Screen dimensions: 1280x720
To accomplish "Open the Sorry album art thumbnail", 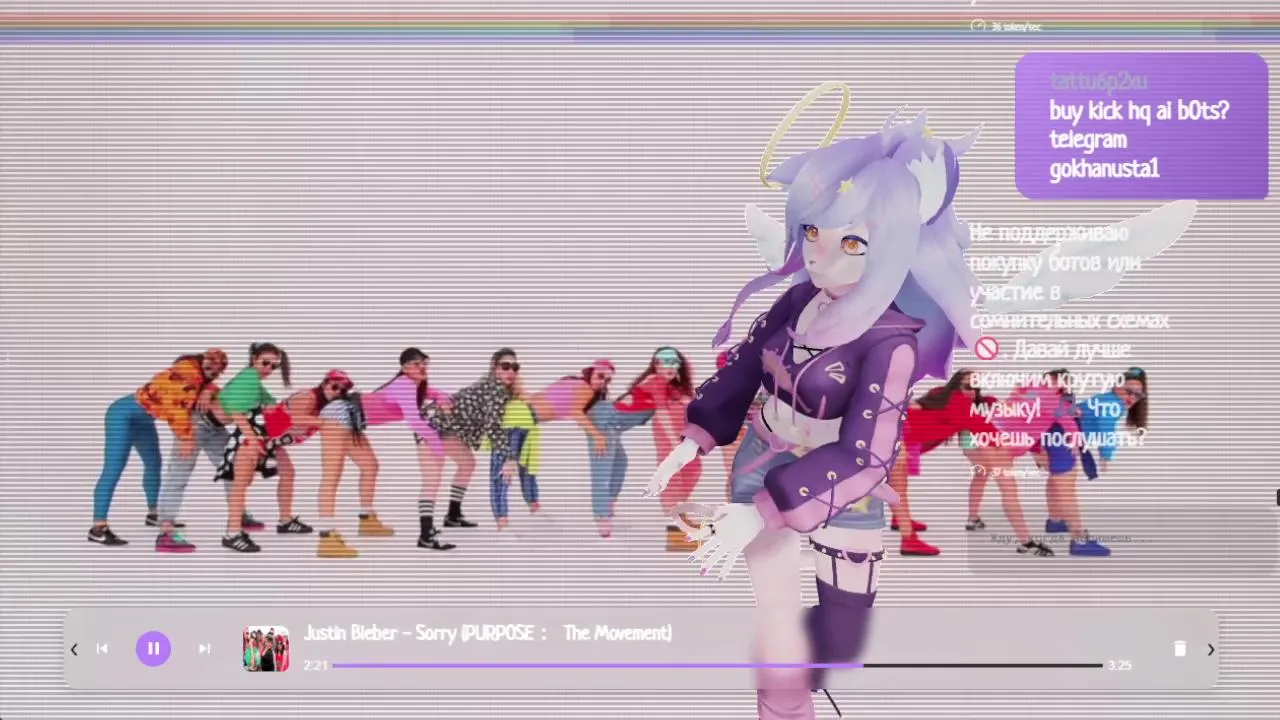I will [x=266, y=649].
